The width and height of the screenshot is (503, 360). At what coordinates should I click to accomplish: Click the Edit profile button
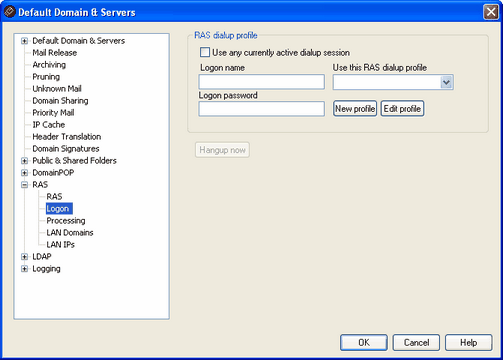tap(402, 109)
